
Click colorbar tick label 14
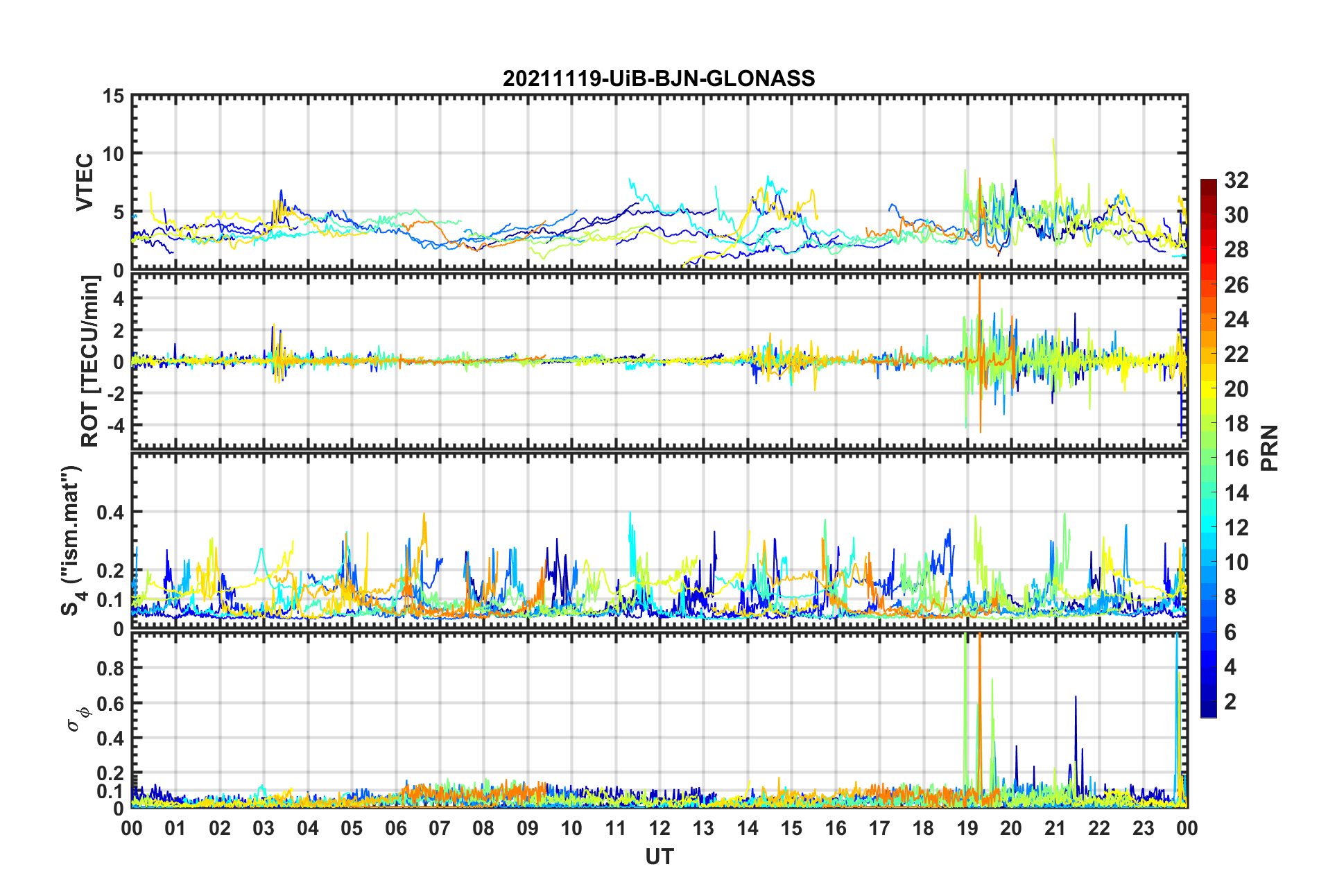[x=1236, y=493]
